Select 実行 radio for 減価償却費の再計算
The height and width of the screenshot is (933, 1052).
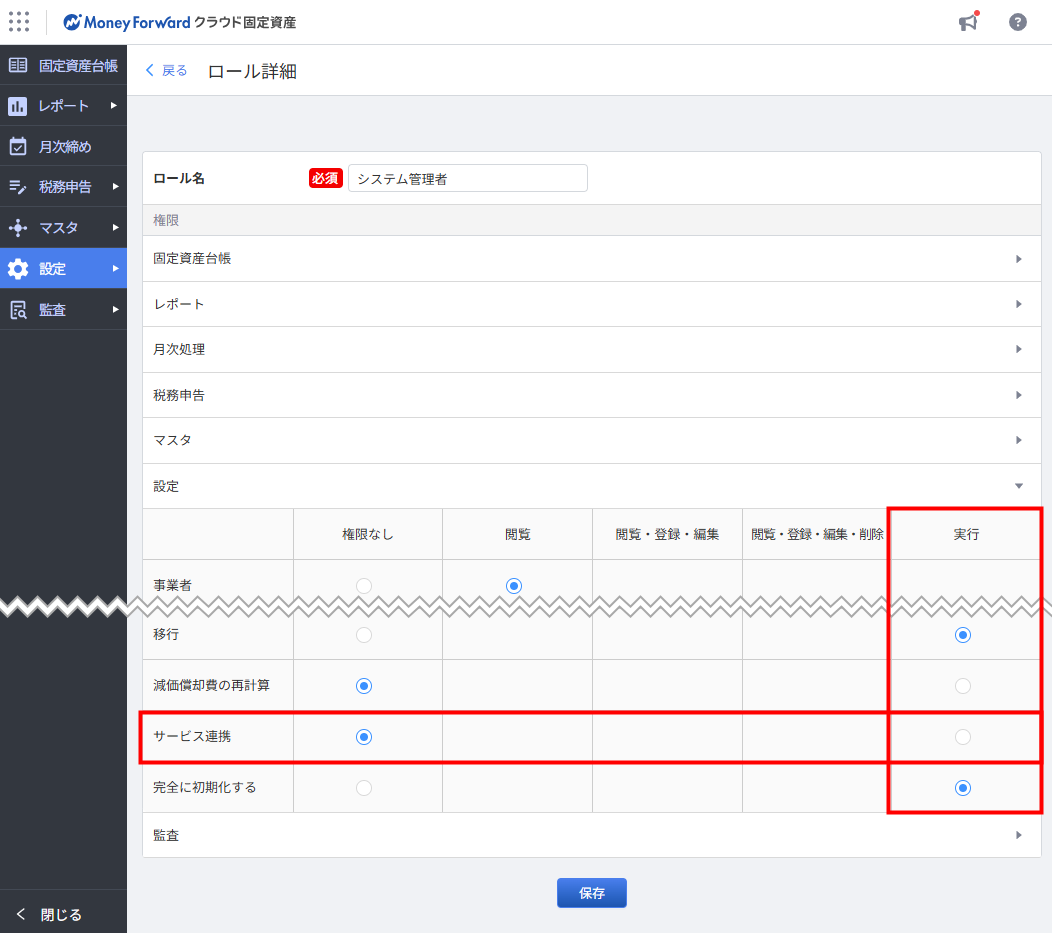pyautogui.click(x=962, y=686)
